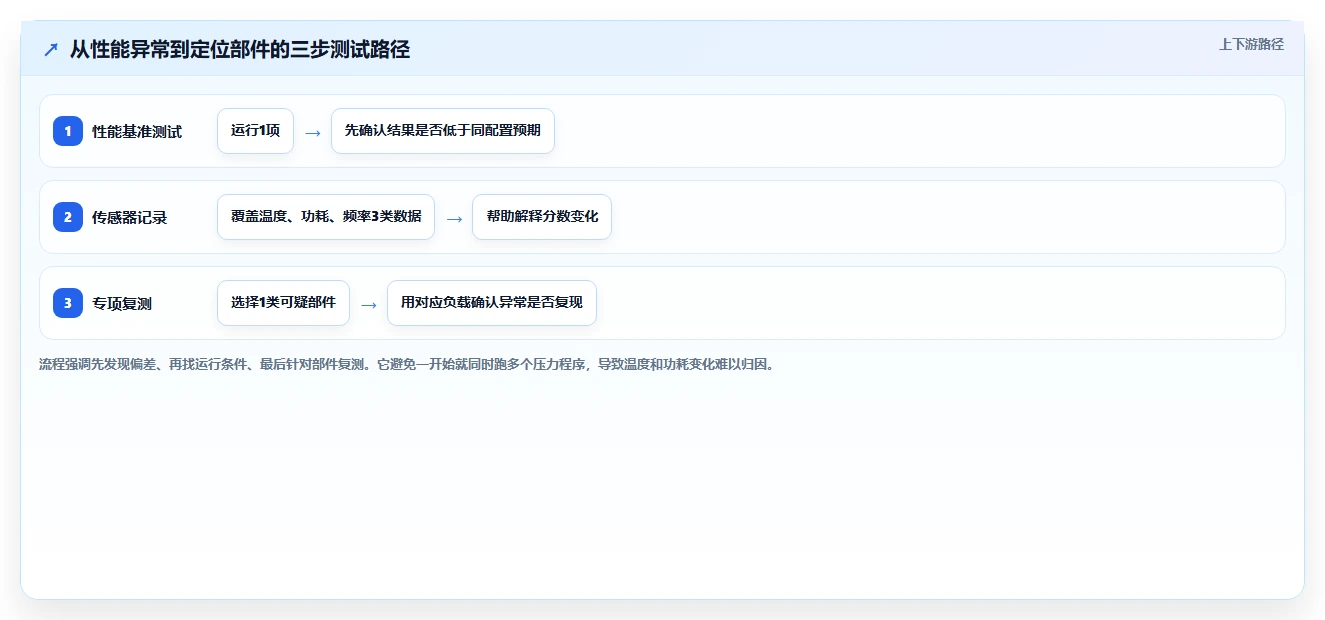
Task: Click the arrow icon beside the card title
Action: click(51, 50)
